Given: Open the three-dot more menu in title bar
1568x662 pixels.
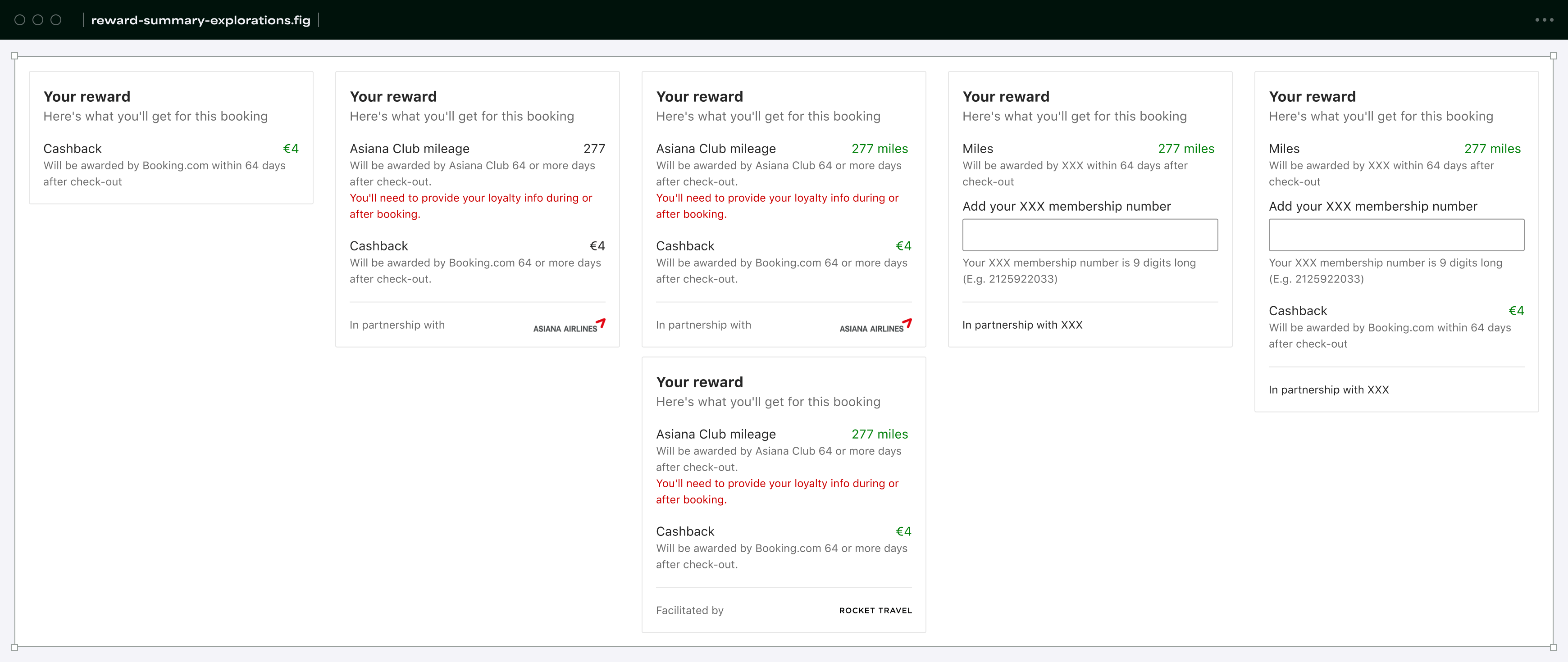Looking at the screenshot, I should (x=1544, y=20).
